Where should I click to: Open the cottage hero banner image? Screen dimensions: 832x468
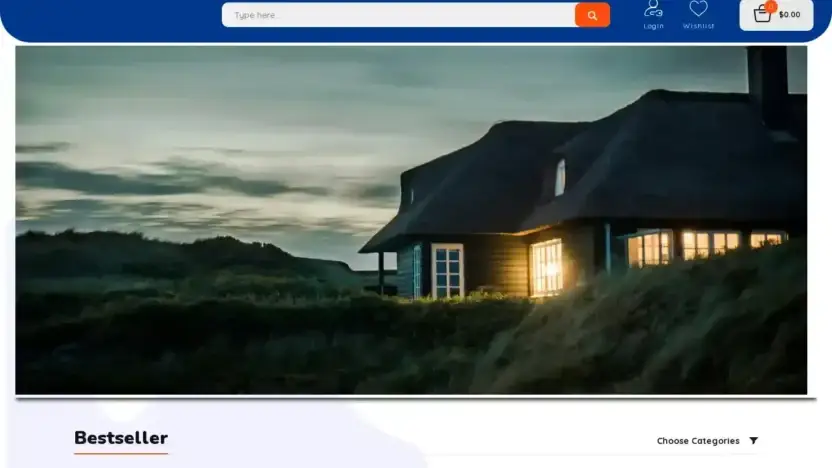(x=411, y=220)
